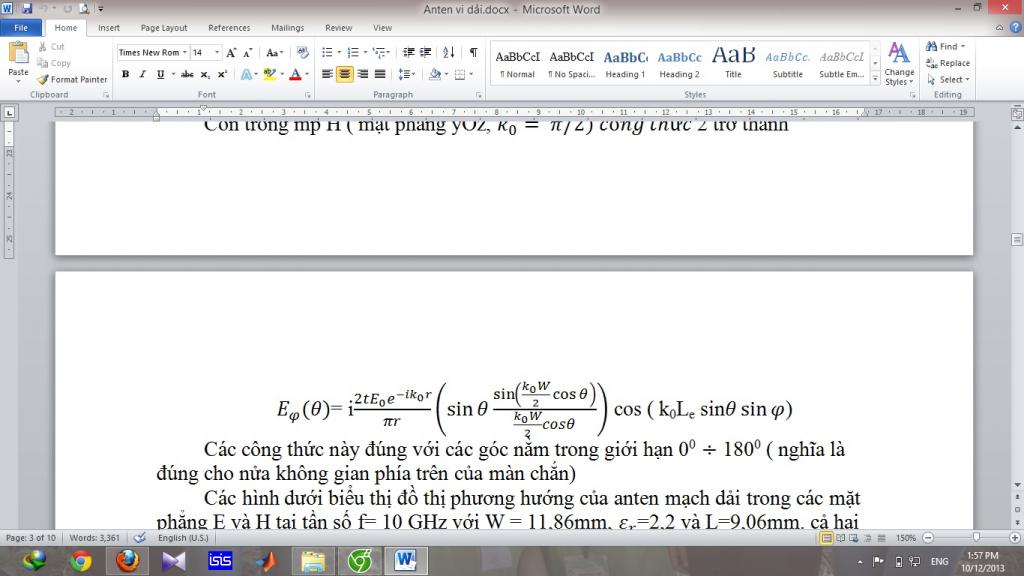Open the Borders dropdown

(472, 74)
